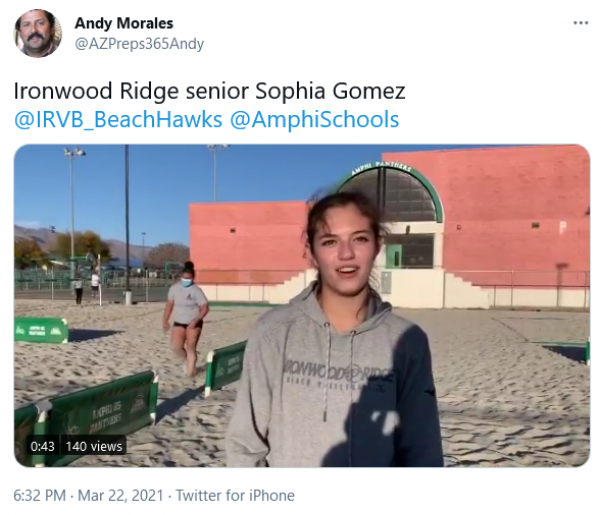The image size is (601, 515).
Task: Click the 0:43 video duration badge
Action: pyautogui.click(x=42, y=446)
